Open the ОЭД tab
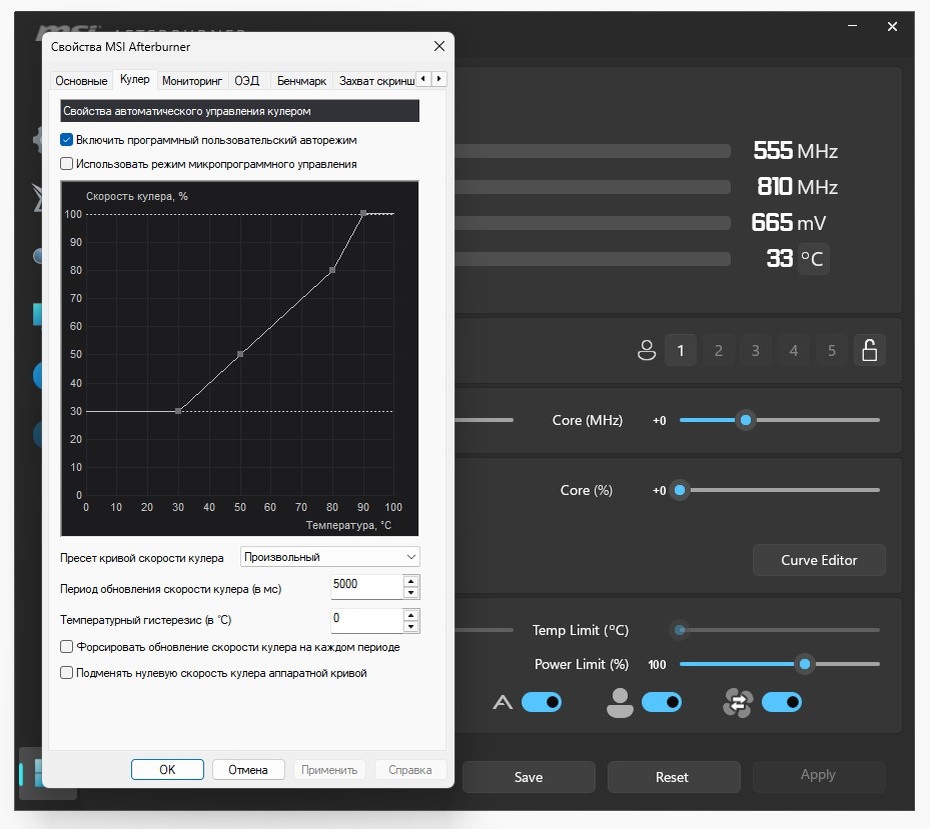This screenshot has height=829, width=930. tap(247, 81)
